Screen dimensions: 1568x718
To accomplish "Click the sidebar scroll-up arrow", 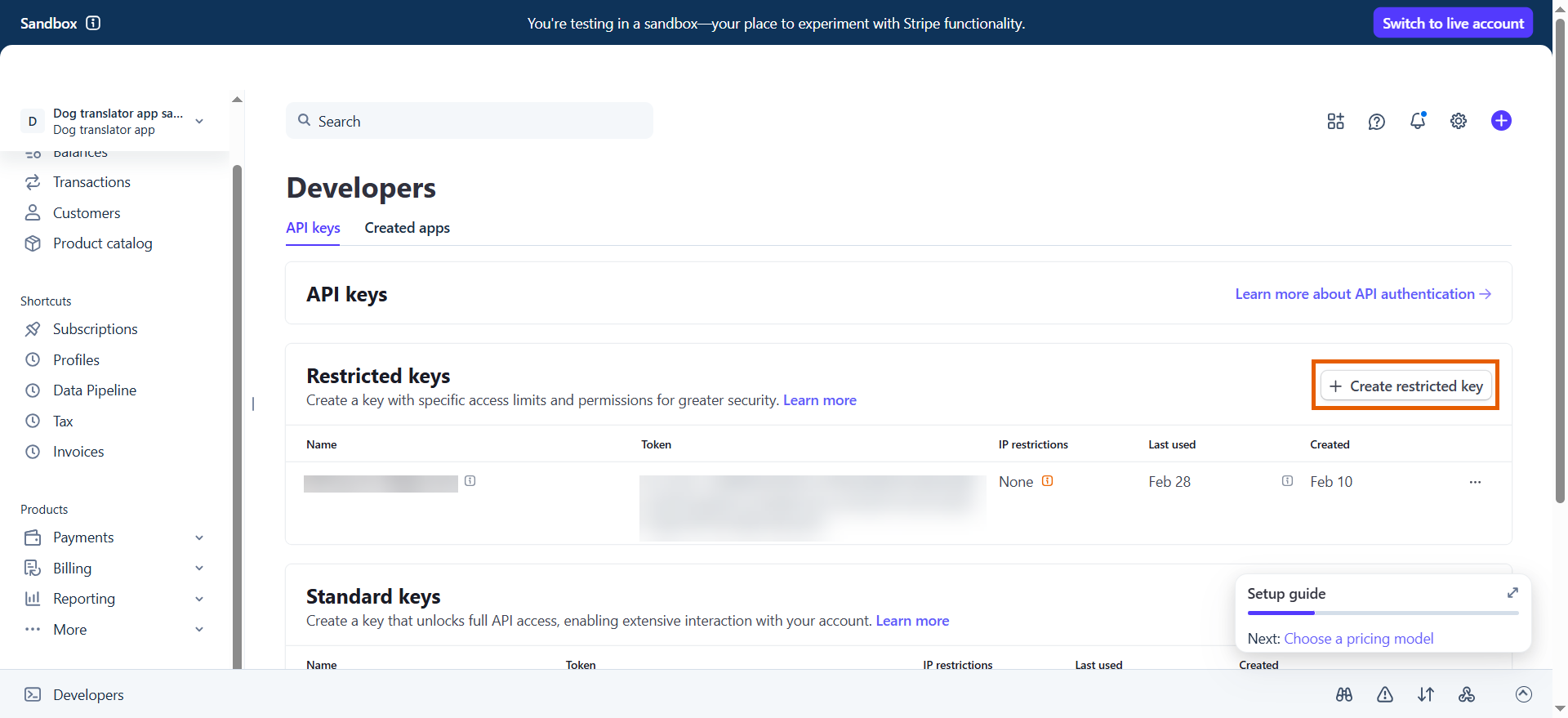I will pos(237,100).
